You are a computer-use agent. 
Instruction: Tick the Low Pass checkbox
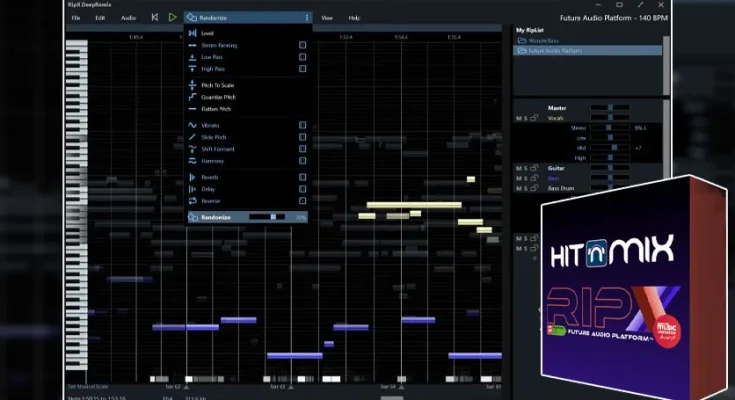tap(302, 57)
